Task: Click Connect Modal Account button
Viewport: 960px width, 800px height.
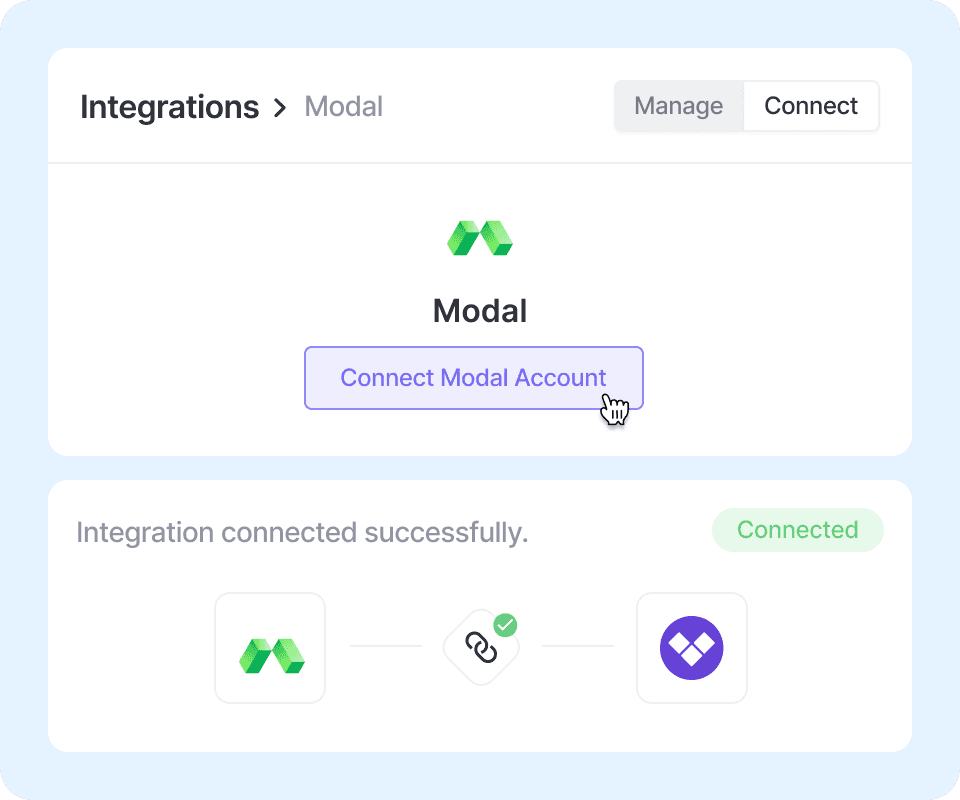Action: coord(474,378)
